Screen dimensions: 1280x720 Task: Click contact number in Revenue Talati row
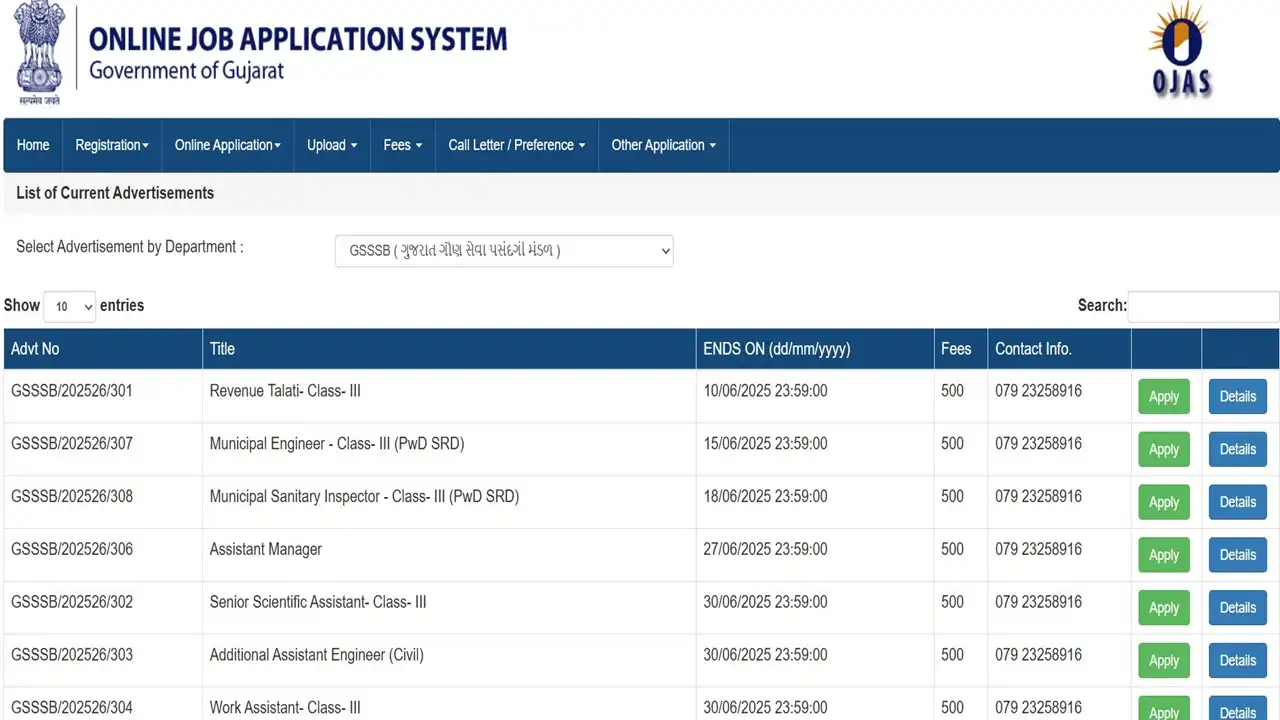(1038, 391)
